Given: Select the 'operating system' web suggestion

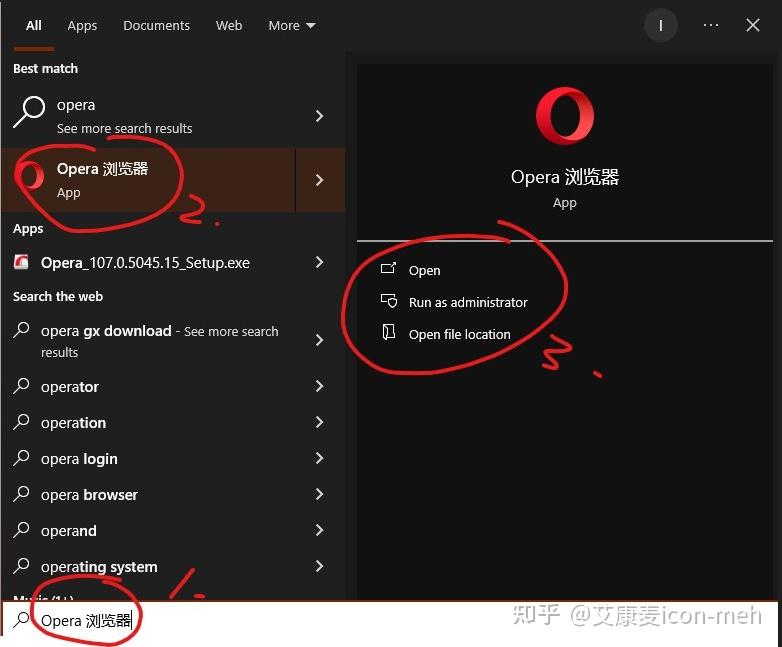Looking at the screenshot, I should point(173,566).
